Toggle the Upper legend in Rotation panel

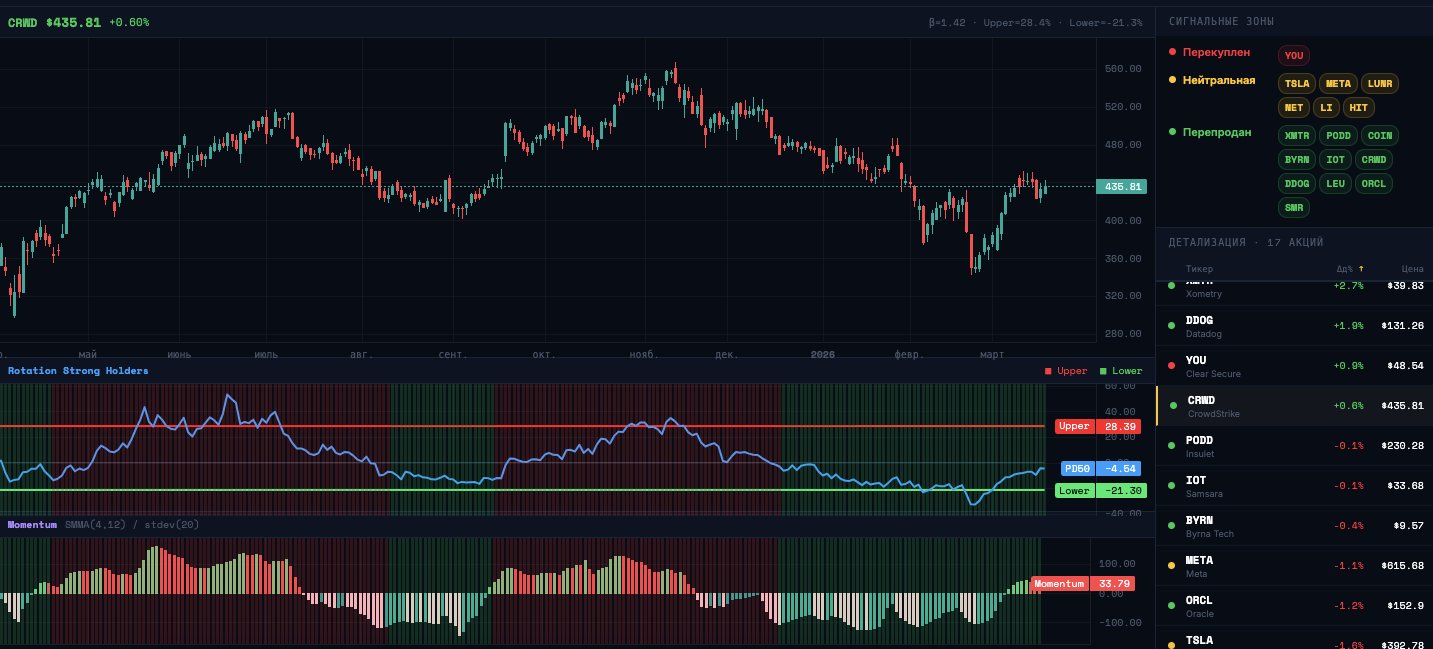(1066, 371)
